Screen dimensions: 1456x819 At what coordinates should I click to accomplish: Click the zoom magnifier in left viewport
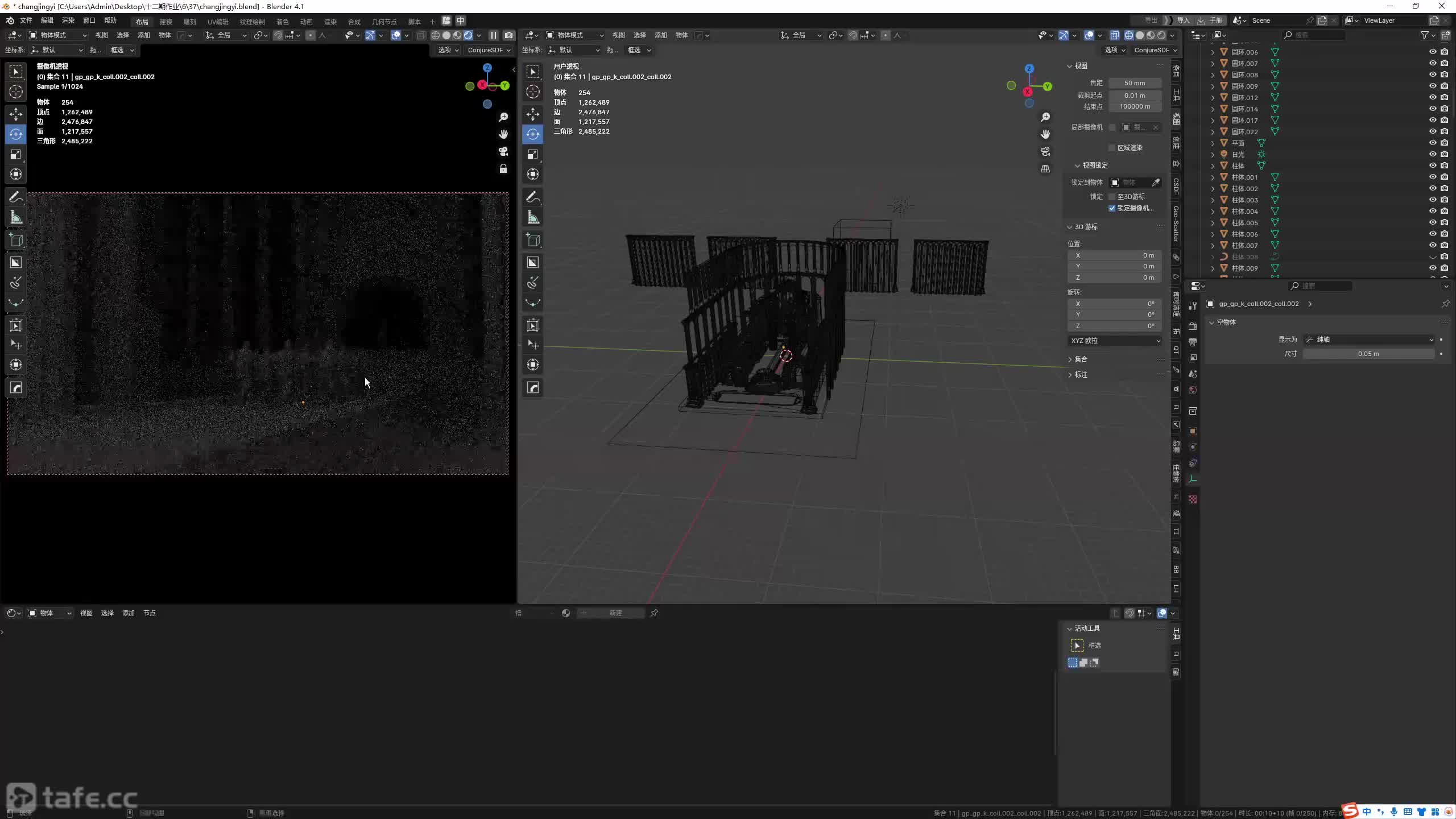503,117
